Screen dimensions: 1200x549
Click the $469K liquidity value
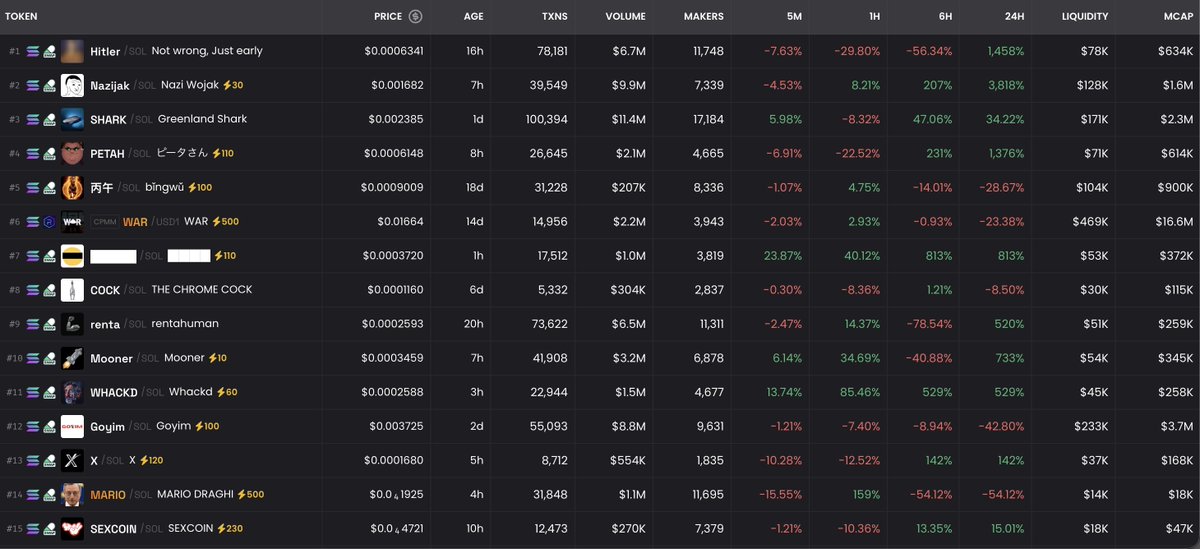(1089, 222)
